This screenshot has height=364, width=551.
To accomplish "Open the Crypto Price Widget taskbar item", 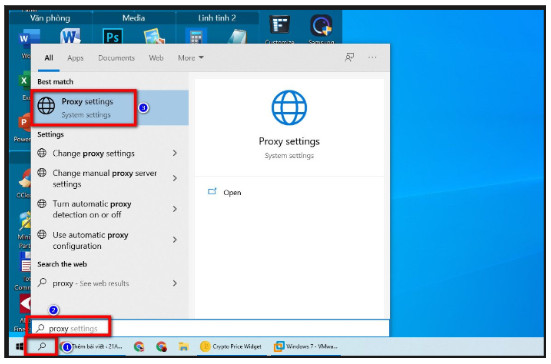I will point(231,347).
